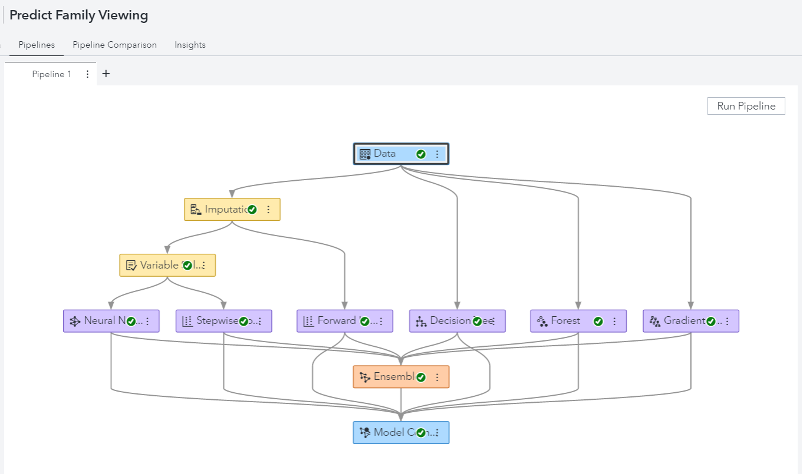Click the green check on Forest node
Image resolution: width=802 pixels, height=474 pixels.
598,321
